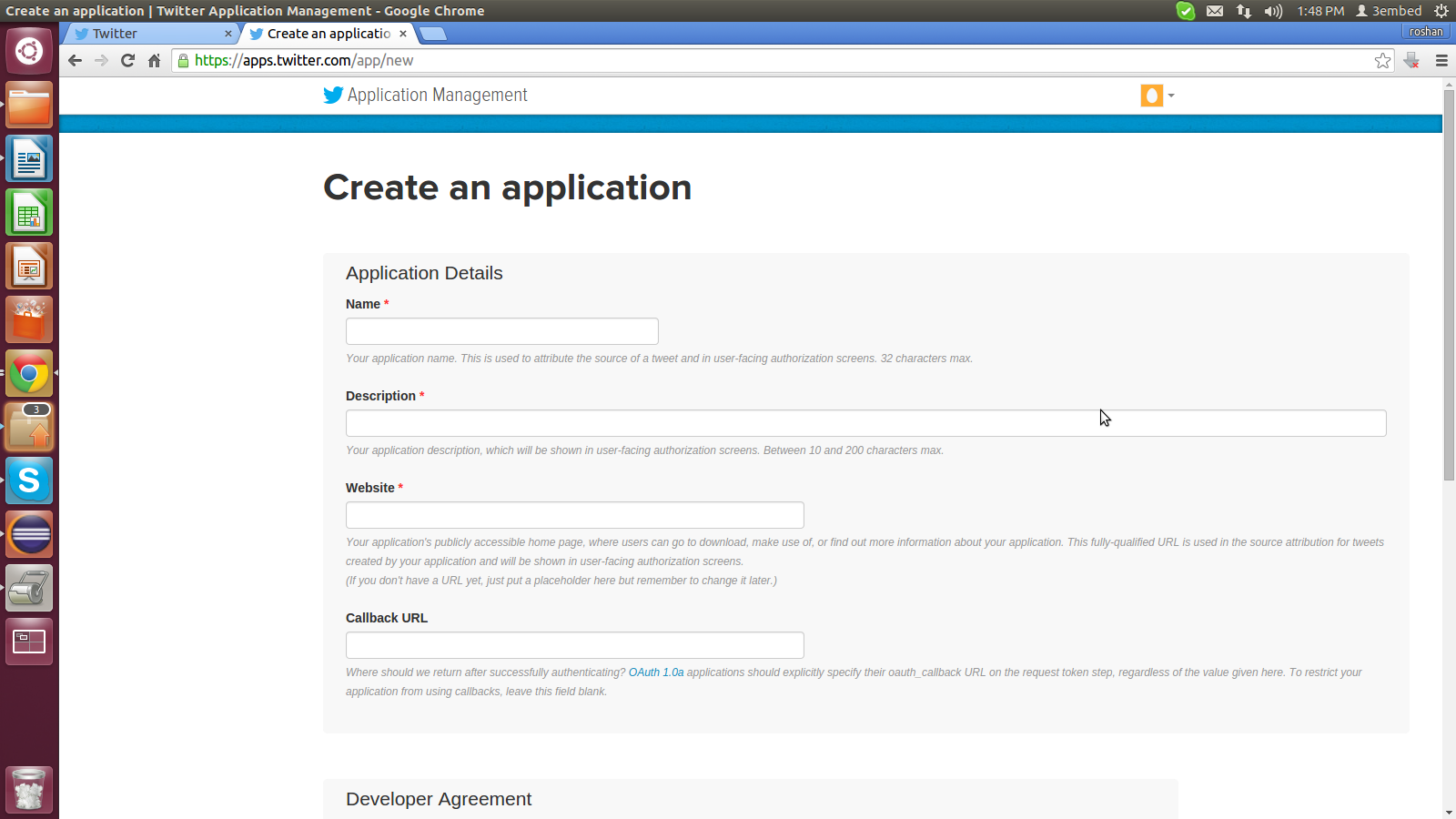Open the network indicator in top panel
Screen dimensions: 1456x819
pyautogui.click(x=1243, y=11)
